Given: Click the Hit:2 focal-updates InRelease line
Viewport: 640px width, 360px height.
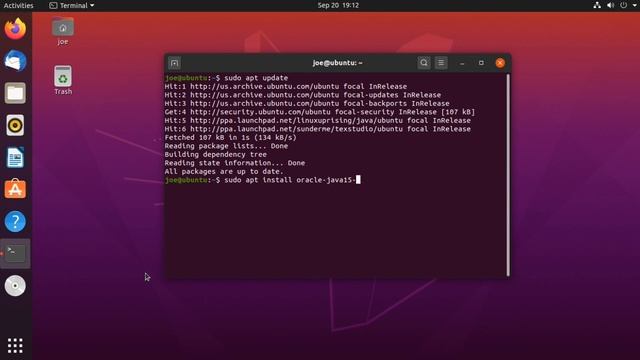Looking at the screenshot, I should 303,95.
